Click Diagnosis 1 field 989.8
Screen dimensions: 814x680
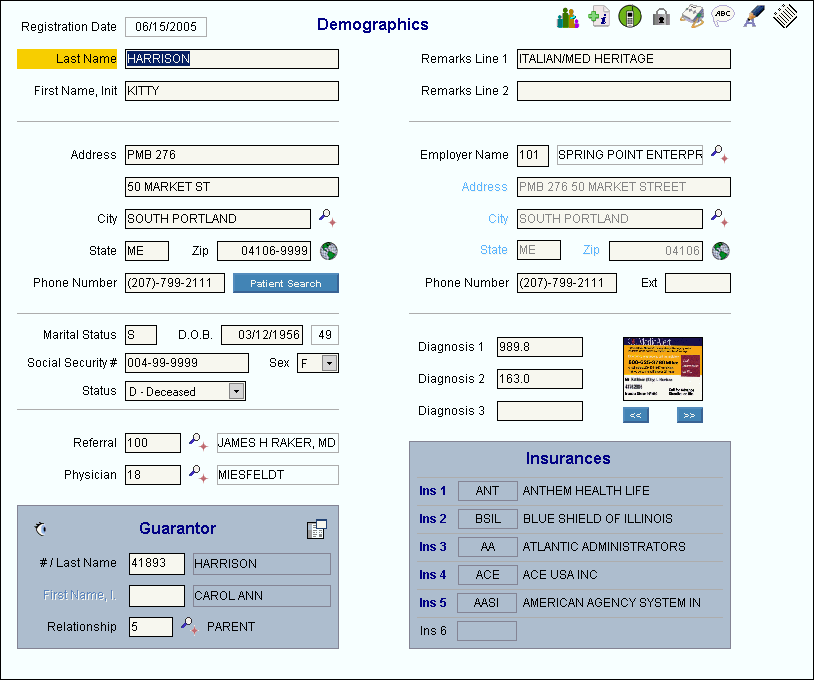click(x=540, y=347)
